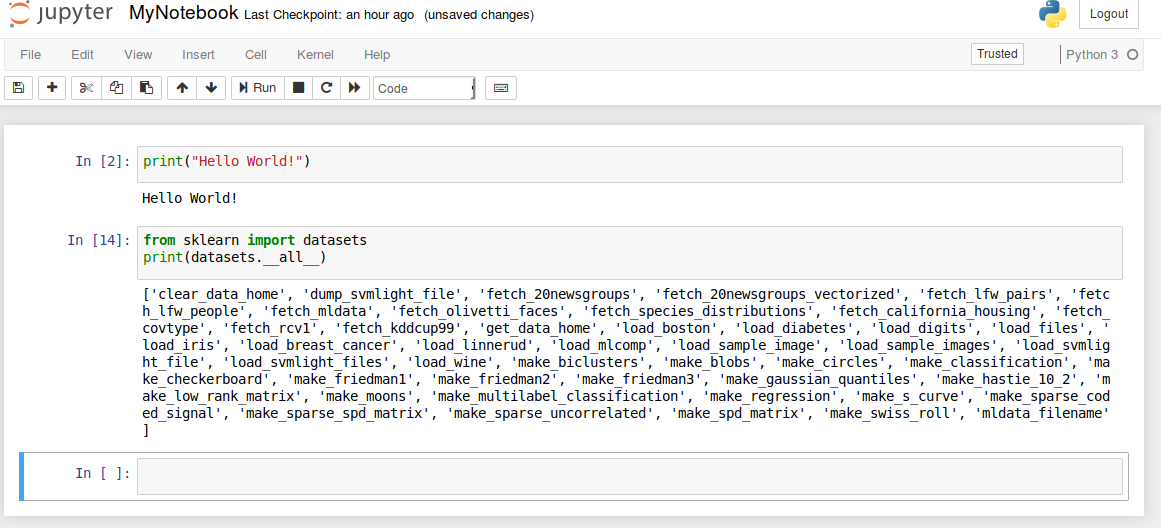This screenshot has width=1161, height=528.
Task: Open the cell type Code dropdown
Action: [424, 88]
